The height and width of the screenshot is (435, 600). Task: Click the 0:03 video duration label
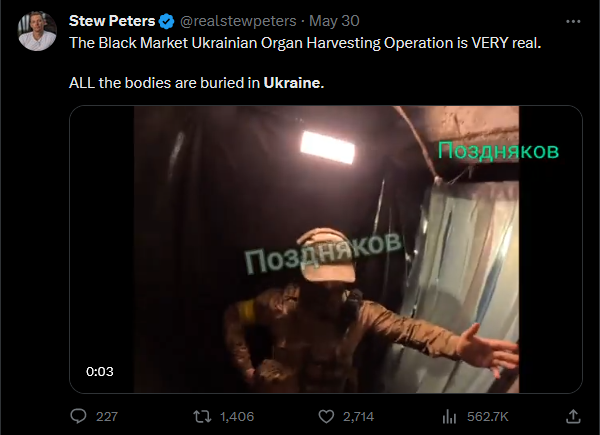(x=100, y=371)
